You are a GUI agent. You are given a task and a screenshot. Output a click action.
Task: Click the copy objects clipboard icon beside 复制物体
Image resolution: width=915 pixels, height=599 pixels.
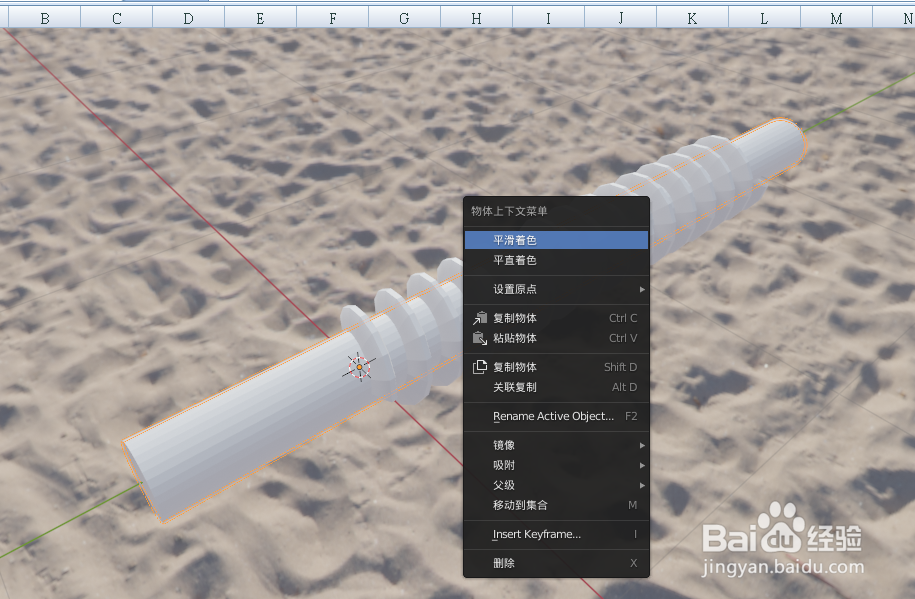coord(478,318)
